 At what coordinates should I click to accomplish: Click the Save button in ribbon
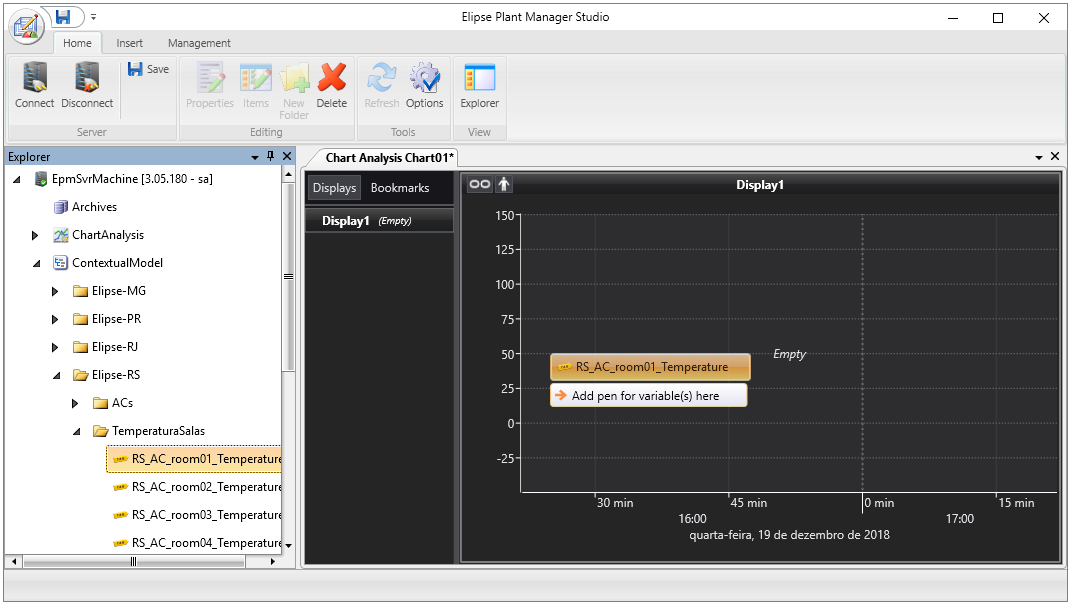tap(149, 69)
